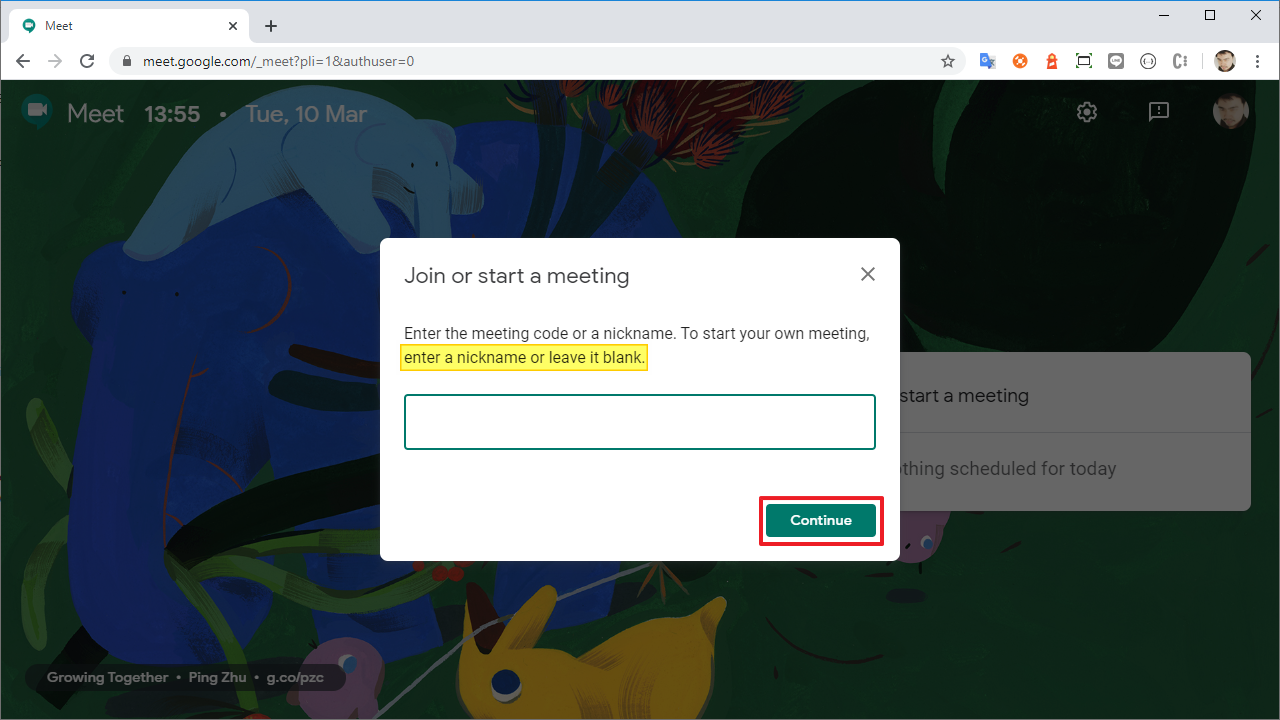Click the 'Tue, 10 Mar' date text
The height and width of the screenshot is (720, 1280).
pos(306,114)
